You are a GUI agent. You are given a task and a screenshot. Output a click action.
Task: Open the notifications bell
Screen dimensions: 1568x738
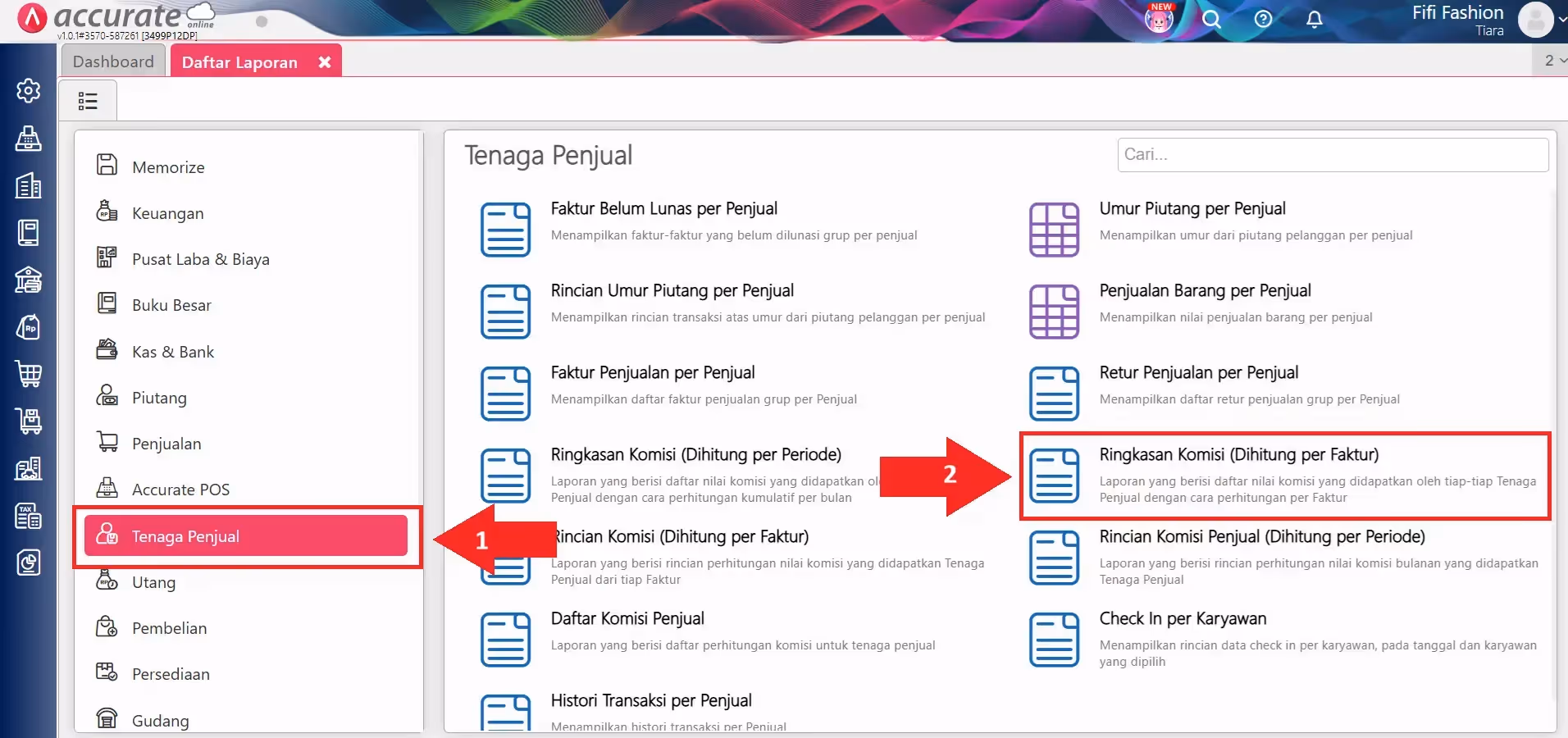pos(1314,19)
